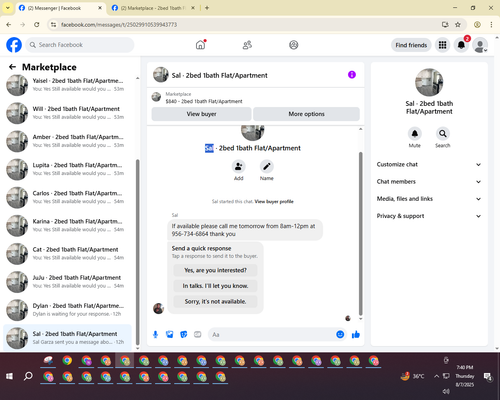This screenshot has width=500, height=400.
Task: Go back with the Marketplace back arrow
Action: (x=12, y=67)
